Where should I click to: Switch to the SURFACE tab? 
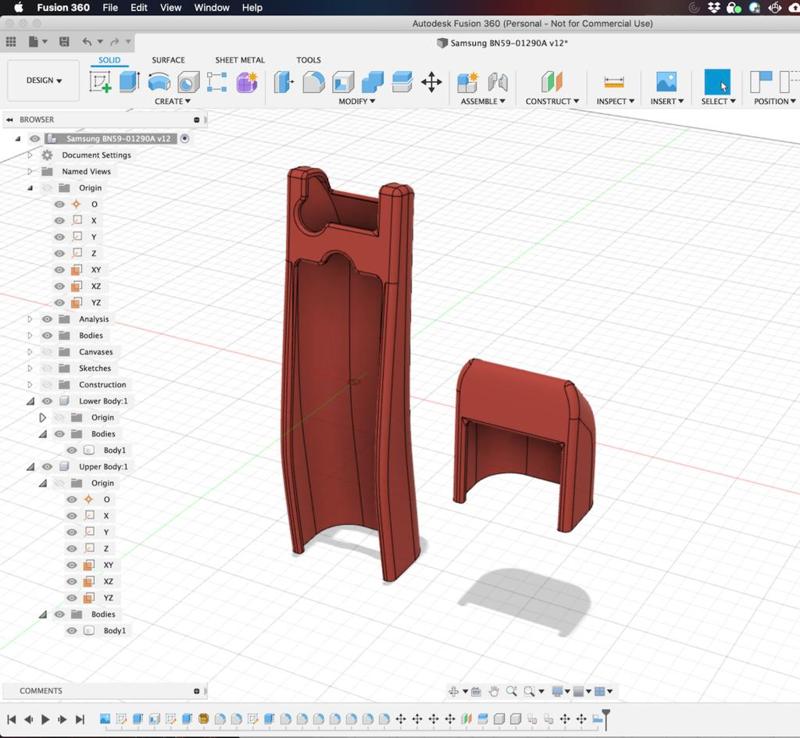click(168, 60)
